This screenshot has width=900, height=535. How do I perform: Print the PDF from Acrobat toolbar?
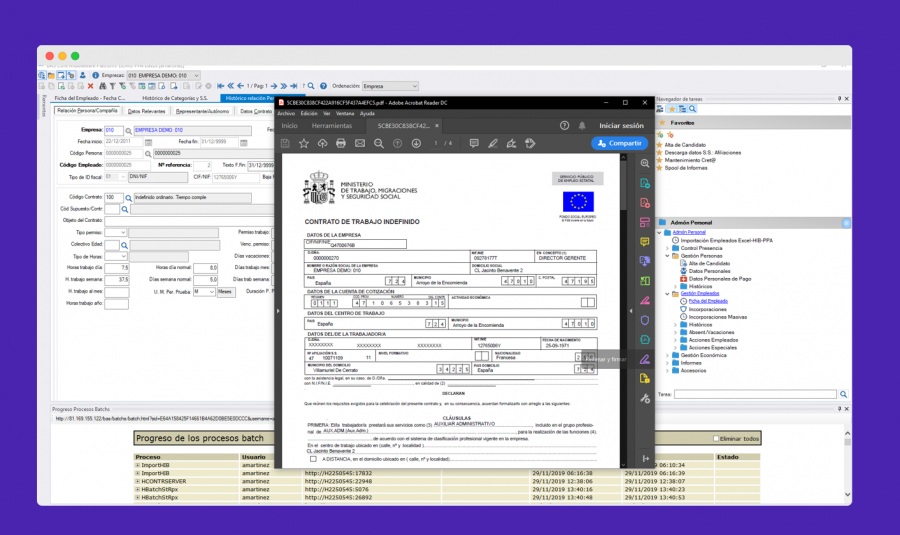[341, 144]
